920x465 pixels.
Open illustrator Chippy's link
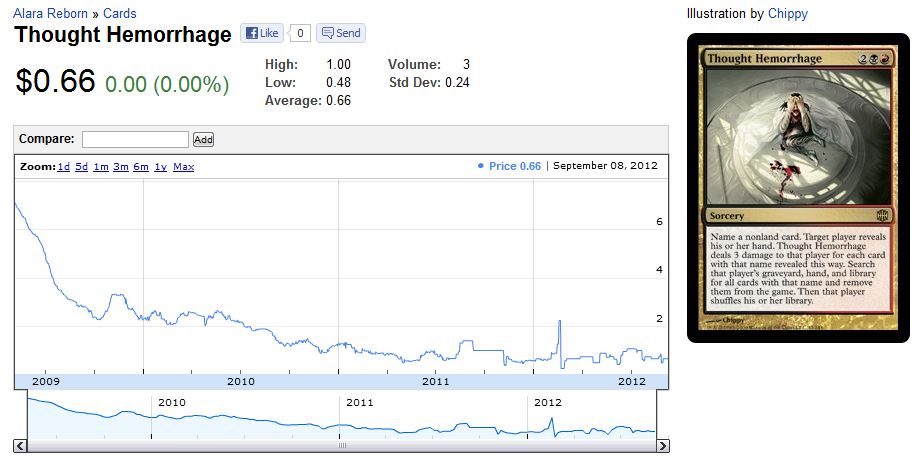788,14
